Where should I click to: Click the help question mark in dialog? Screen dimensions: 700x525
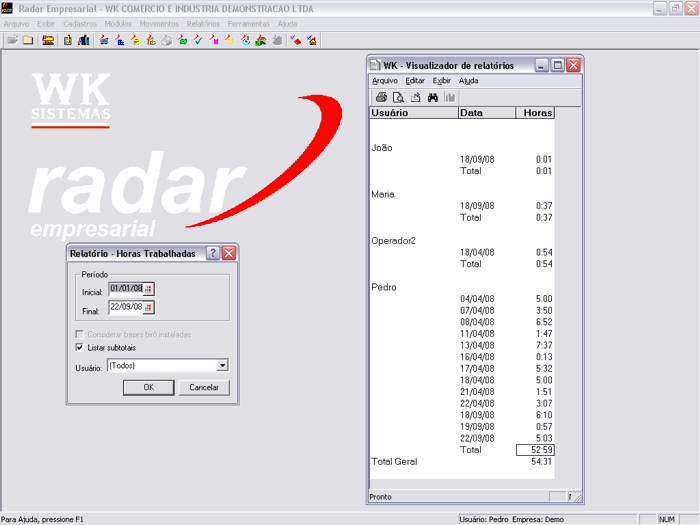[213, 254]
